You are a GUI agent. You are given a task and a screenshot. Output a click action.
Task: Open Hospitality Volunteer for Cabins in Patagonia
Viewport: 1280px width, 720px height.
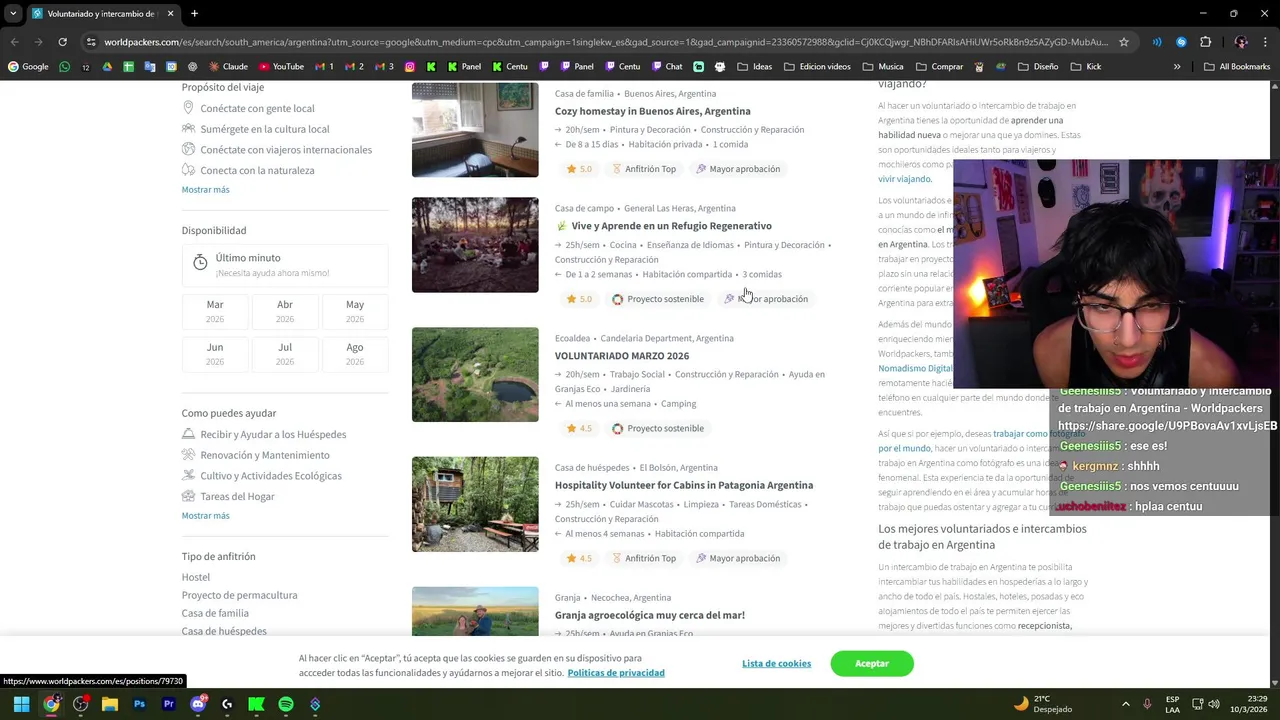pyautogui.click(x=684, y=485)
